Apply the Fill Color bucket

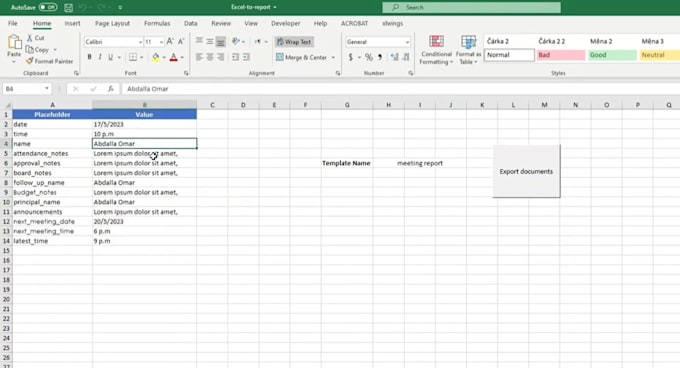coord(155,57)
